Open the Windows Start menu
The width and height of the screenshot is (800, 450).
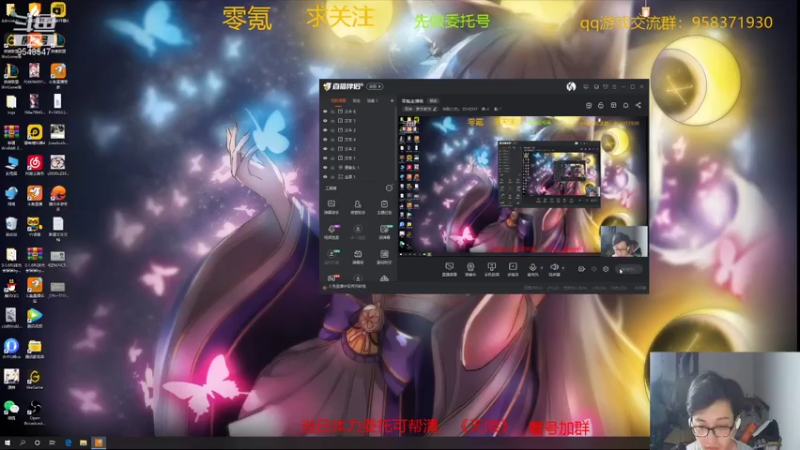click(x=7, y=442)
